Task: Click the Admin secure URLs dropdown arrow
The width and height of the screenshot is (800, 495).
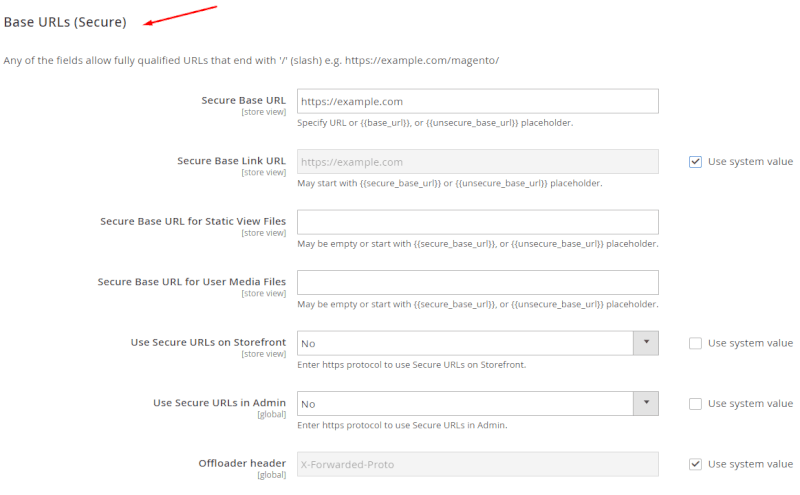Action: coord(646,404)
